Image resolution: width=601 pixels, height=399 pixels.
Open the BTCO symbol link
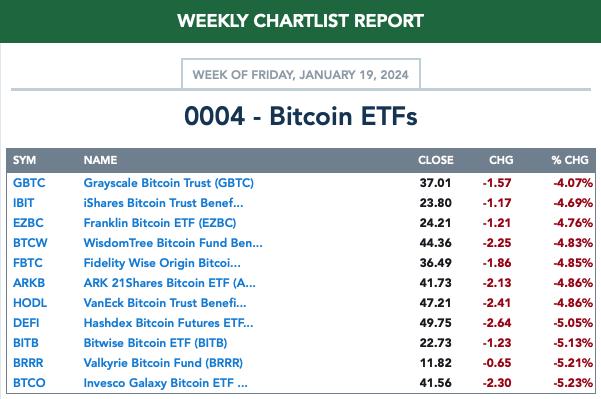click(x=29, y=383)
